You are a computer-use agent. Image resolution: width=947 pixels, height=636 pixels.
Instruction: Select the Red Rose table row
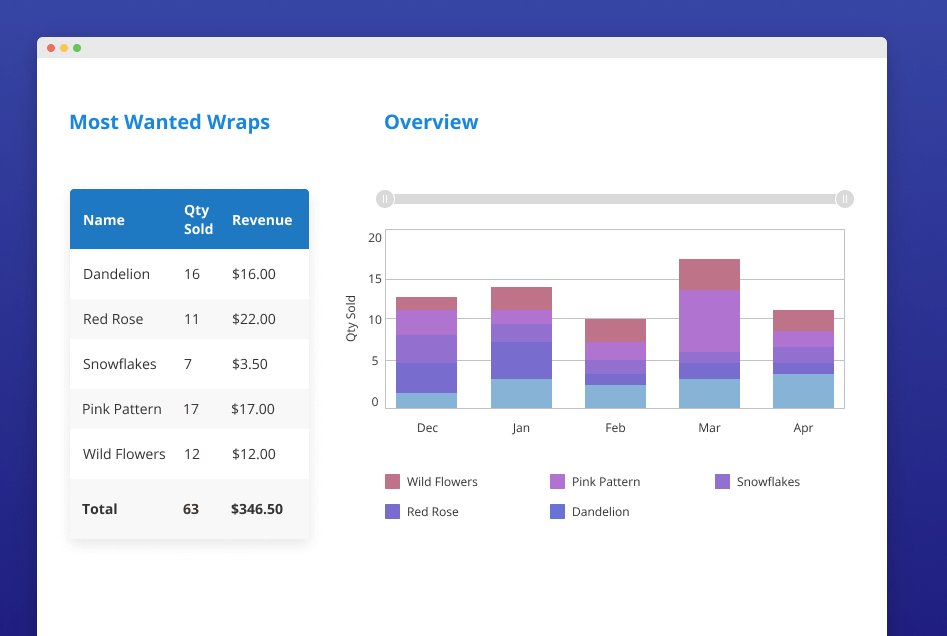pos(189,319)
